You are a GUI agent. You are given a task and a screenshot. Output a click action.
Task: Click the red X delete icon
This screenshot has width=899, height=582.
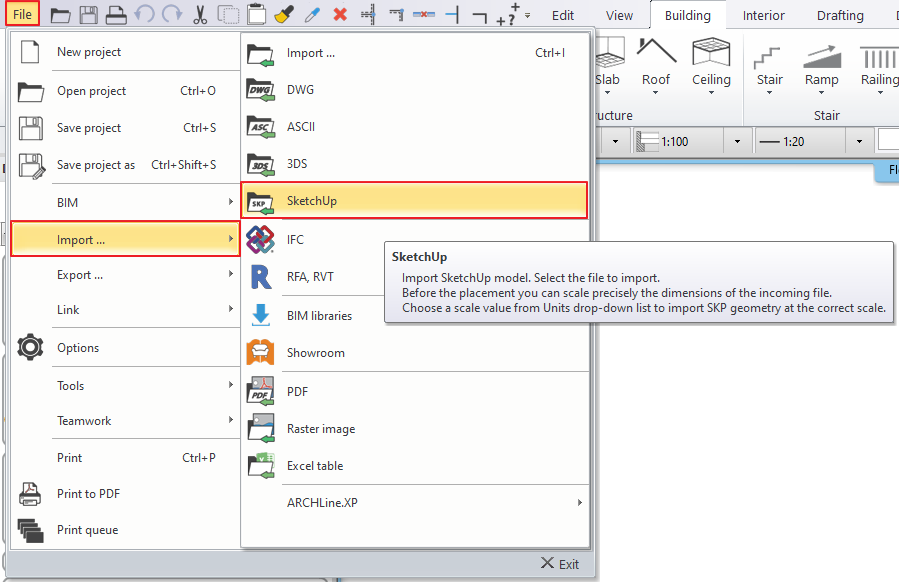(x=340, y=14)
